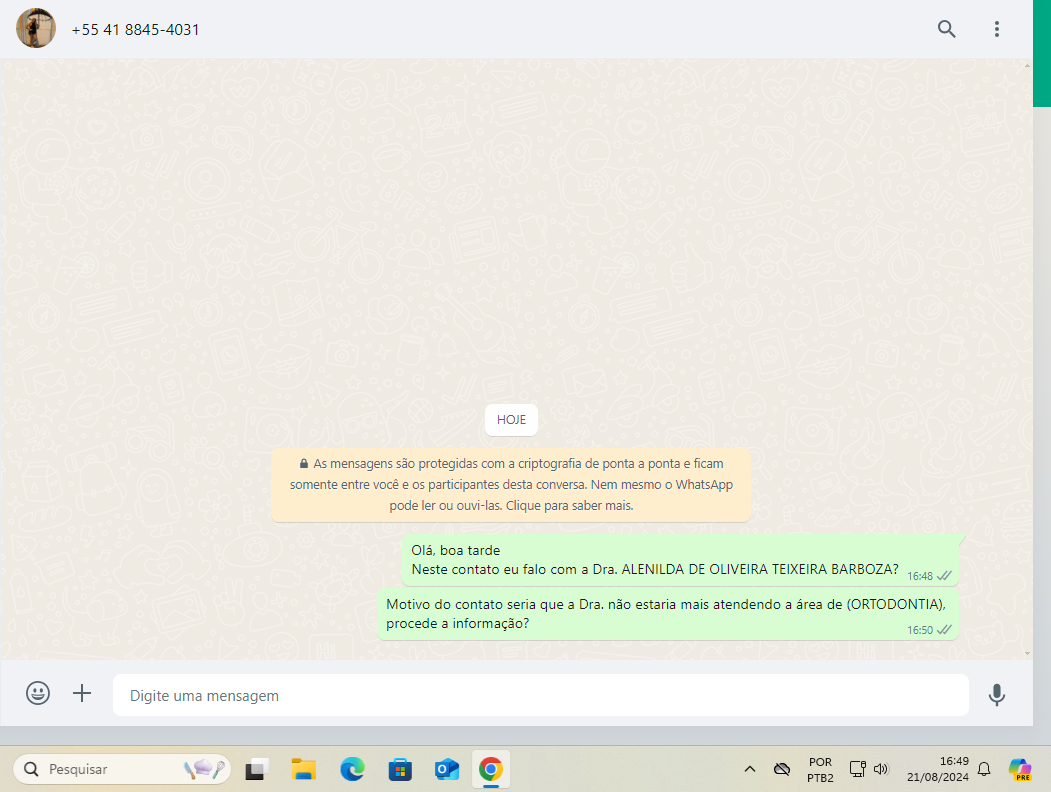Open Copilot preview from taskbar
This screenshot has height=792, width=1051.
pyautogui.click(x=1020, y=769)
